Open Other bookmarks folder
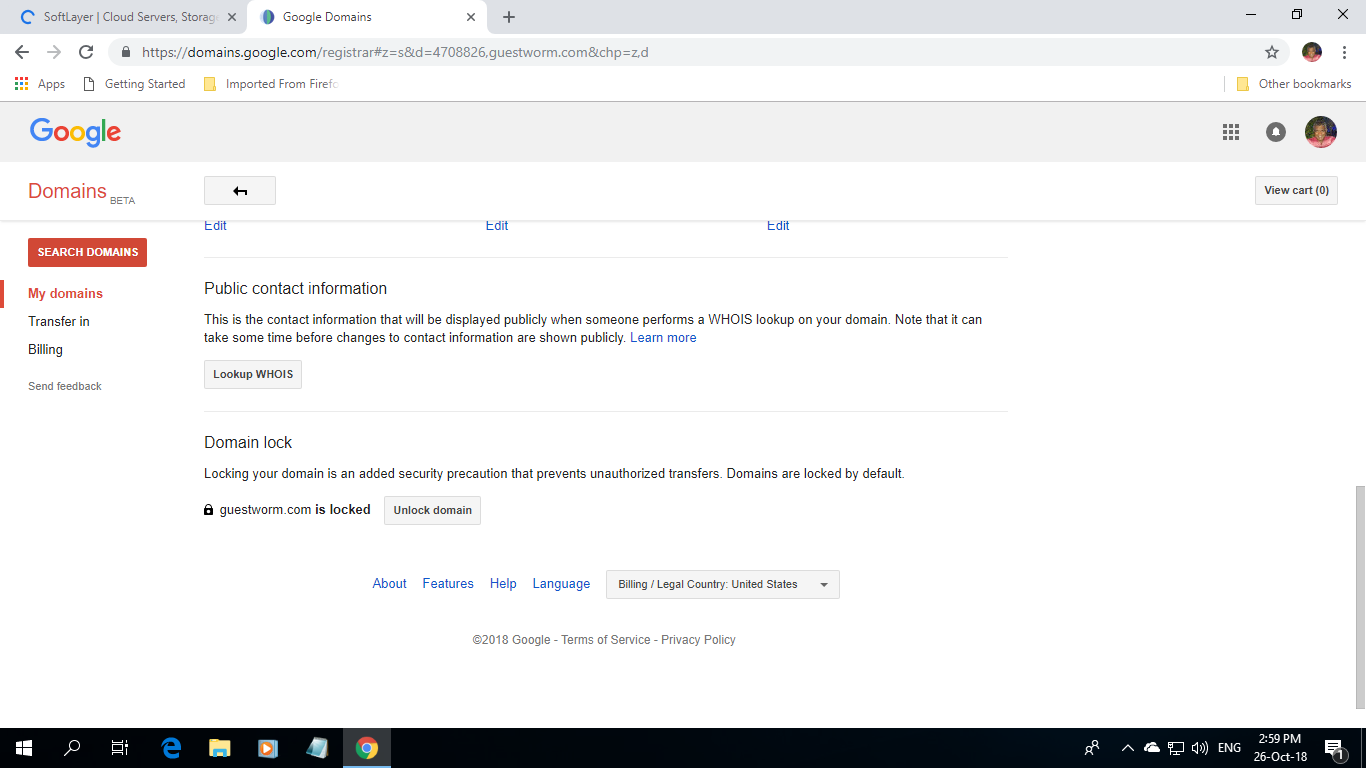 click(1294, 84)
